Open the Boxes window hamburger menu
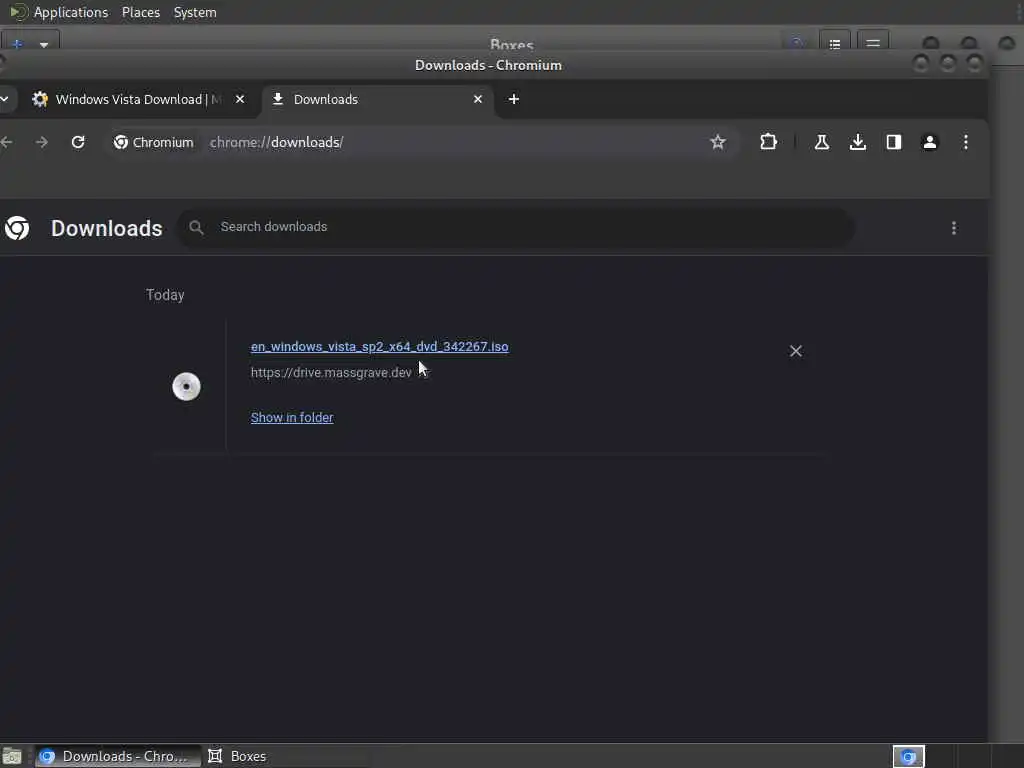Screen dimensions: 1024x768 tap(873, 44)
